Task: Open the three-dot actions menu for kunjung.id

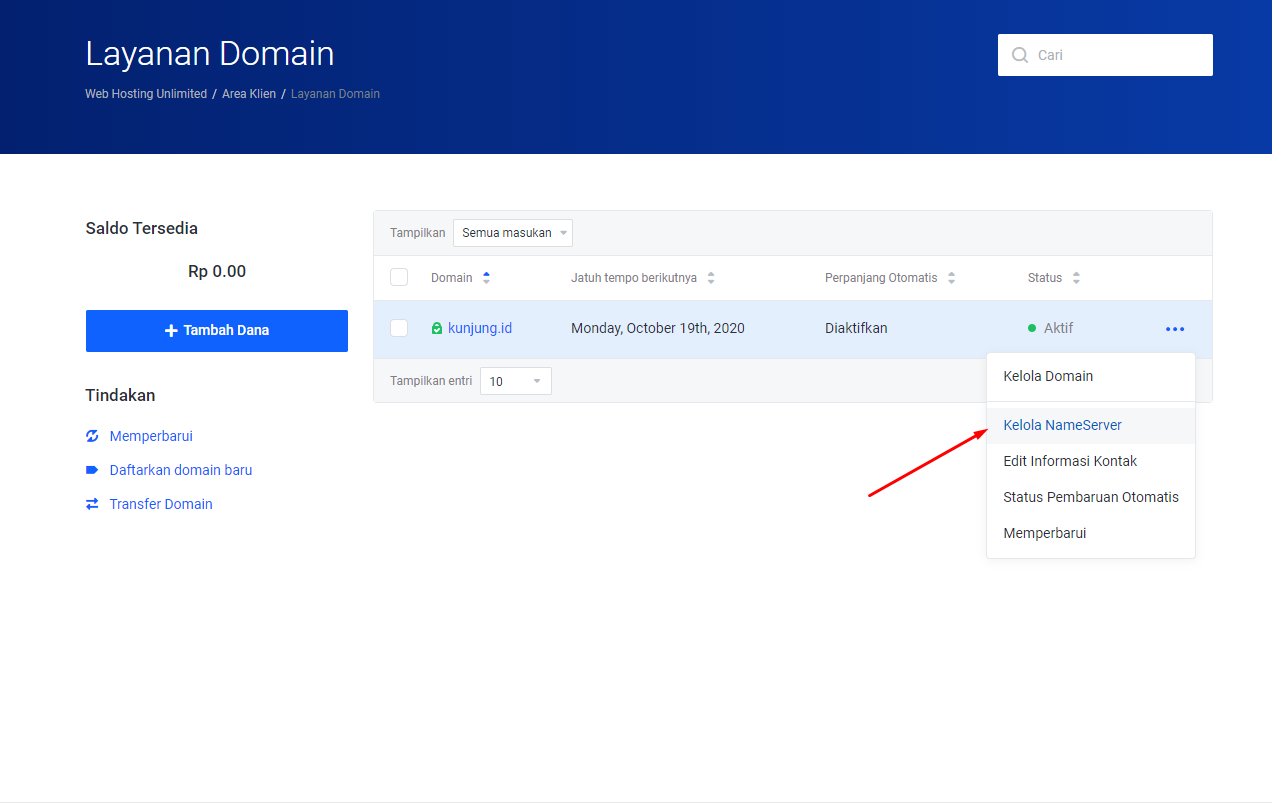Action: tap(1175, 328)
